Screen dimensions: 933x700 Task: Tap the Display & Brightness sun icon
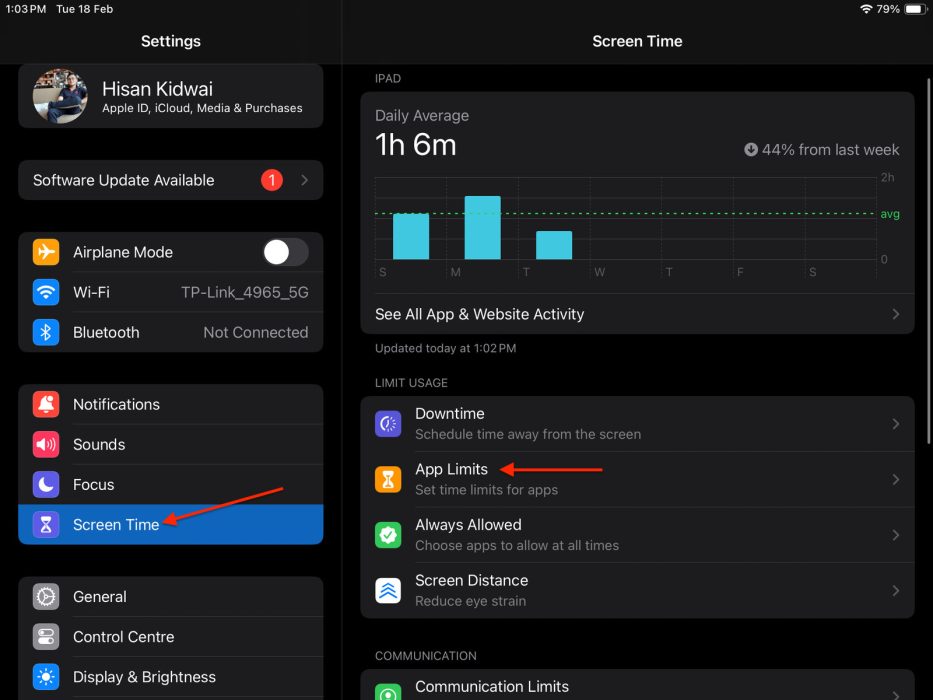(46, 677)
